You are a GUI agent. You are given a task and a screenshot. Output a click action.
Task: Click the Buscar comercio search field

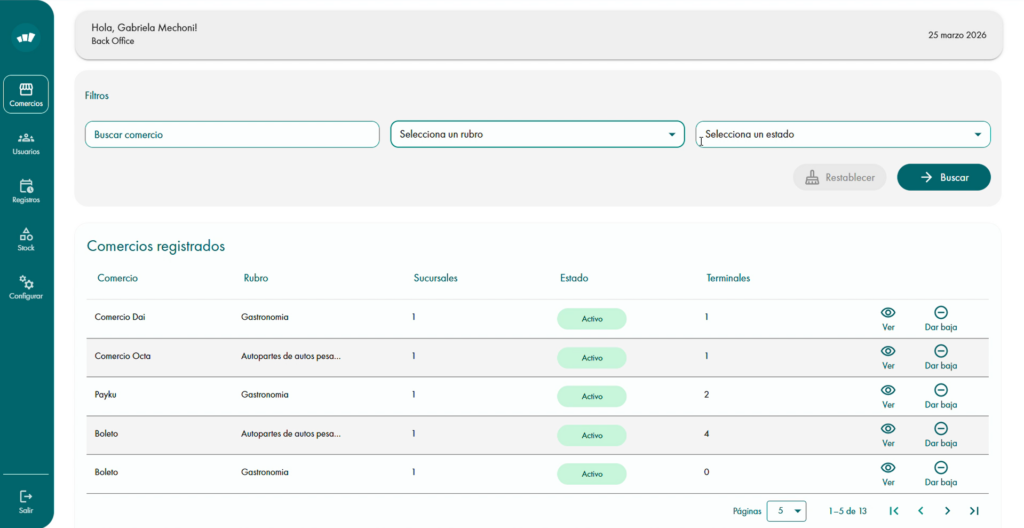[x=232, y=135]
